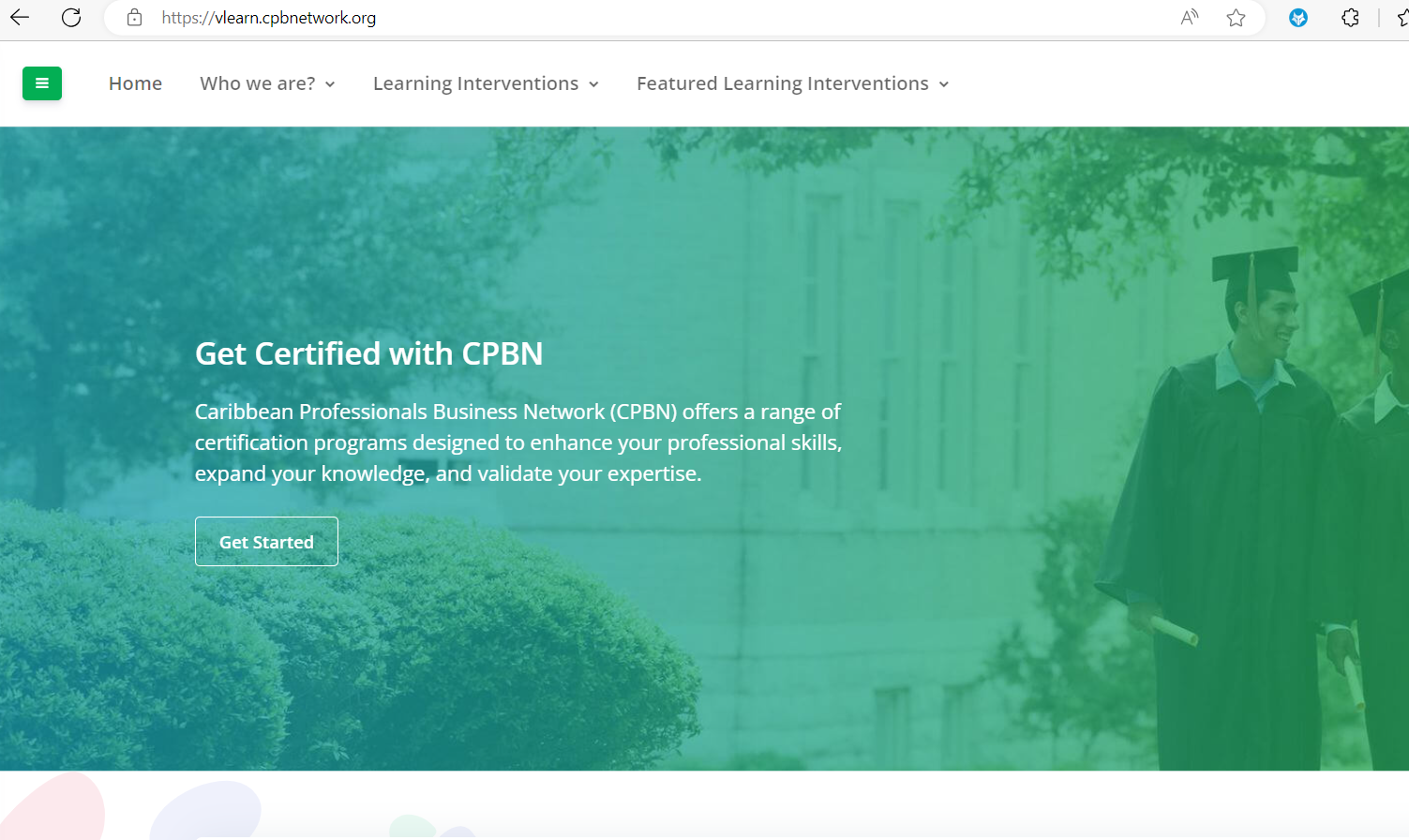Open the "Who we are?" menu

click(x=258, y=83)
